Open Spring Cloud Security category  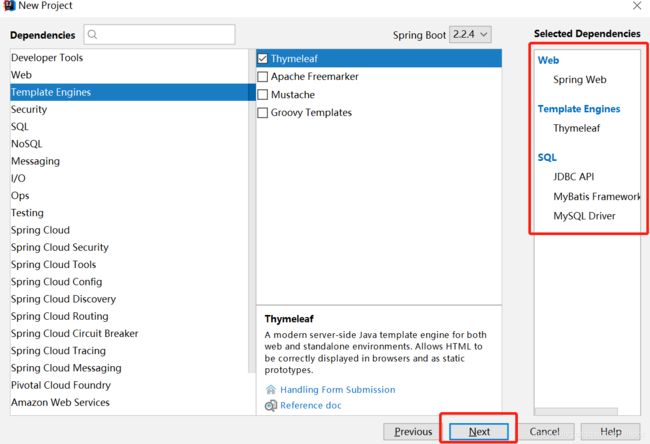129,247
